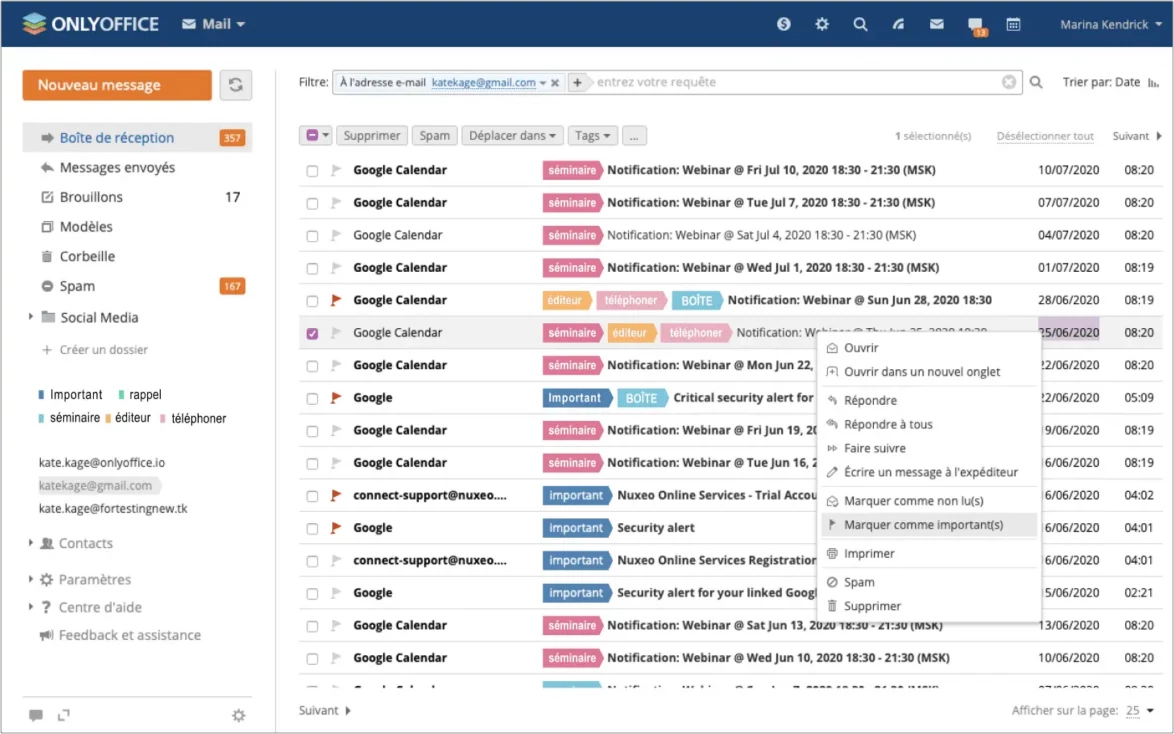Click the ONLYOFFICE logo
Screen dimensions: 1174x734
point(90,24)
